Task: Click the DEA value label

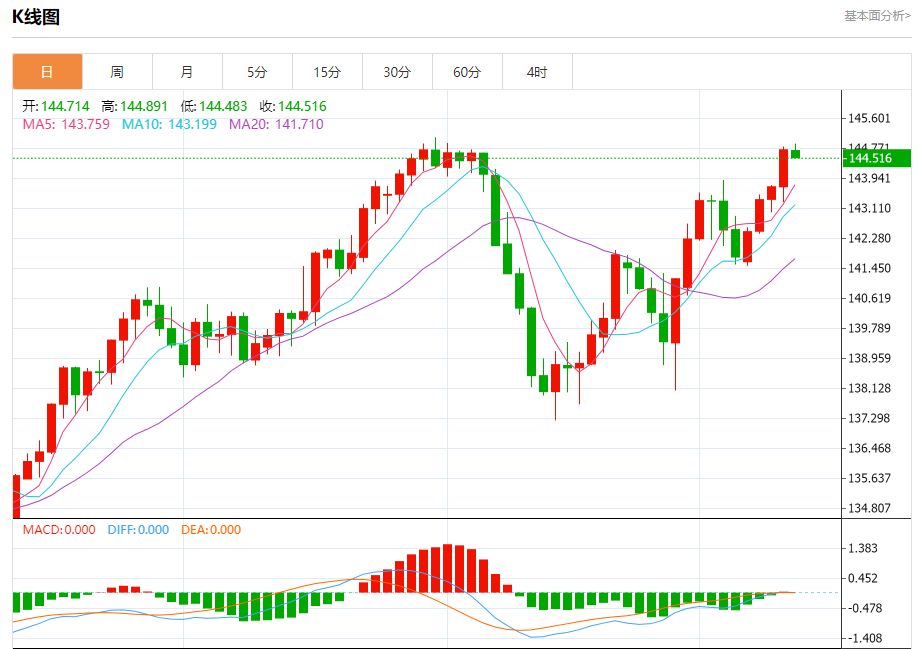Action: 211,530
